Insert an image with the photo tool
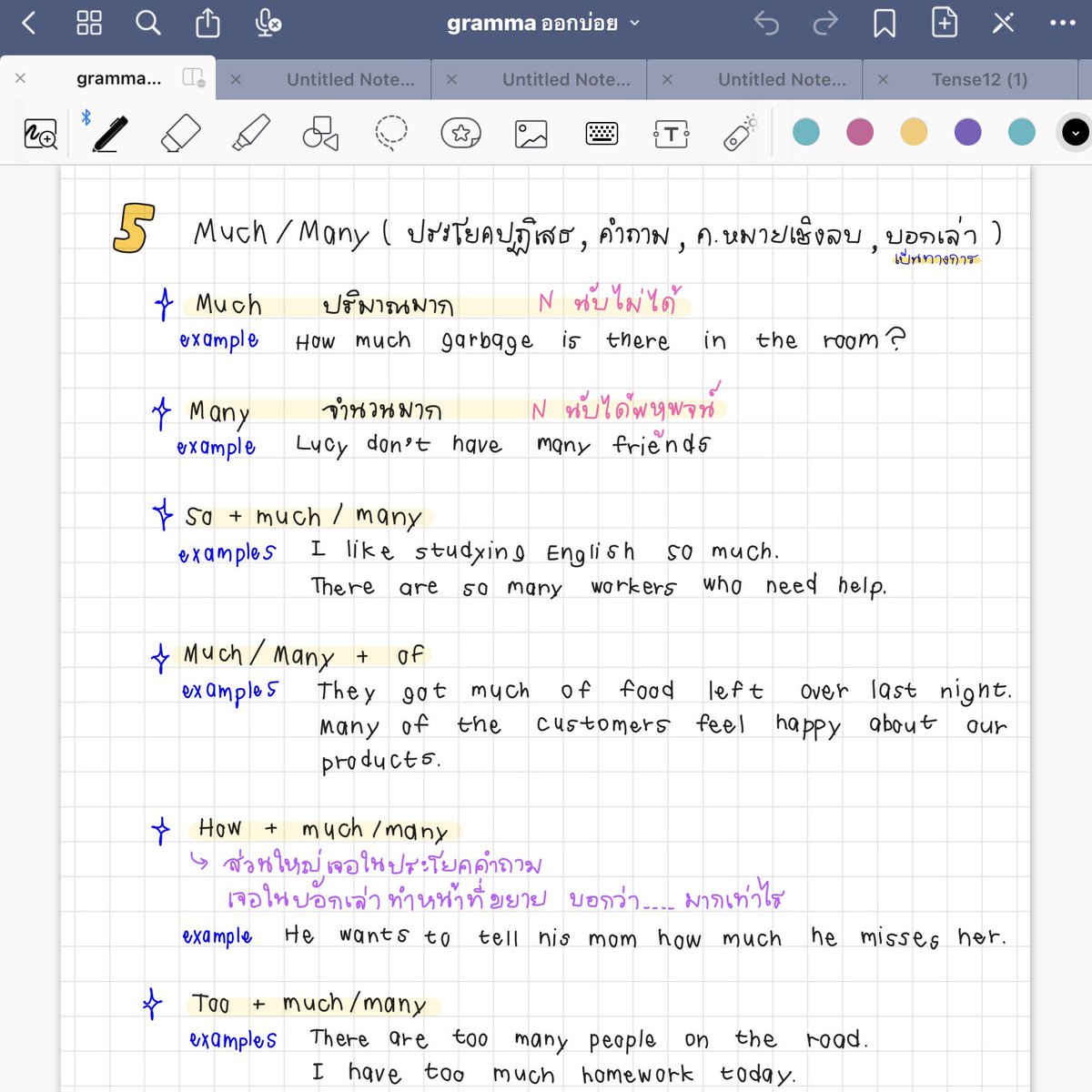 (531, 134)
